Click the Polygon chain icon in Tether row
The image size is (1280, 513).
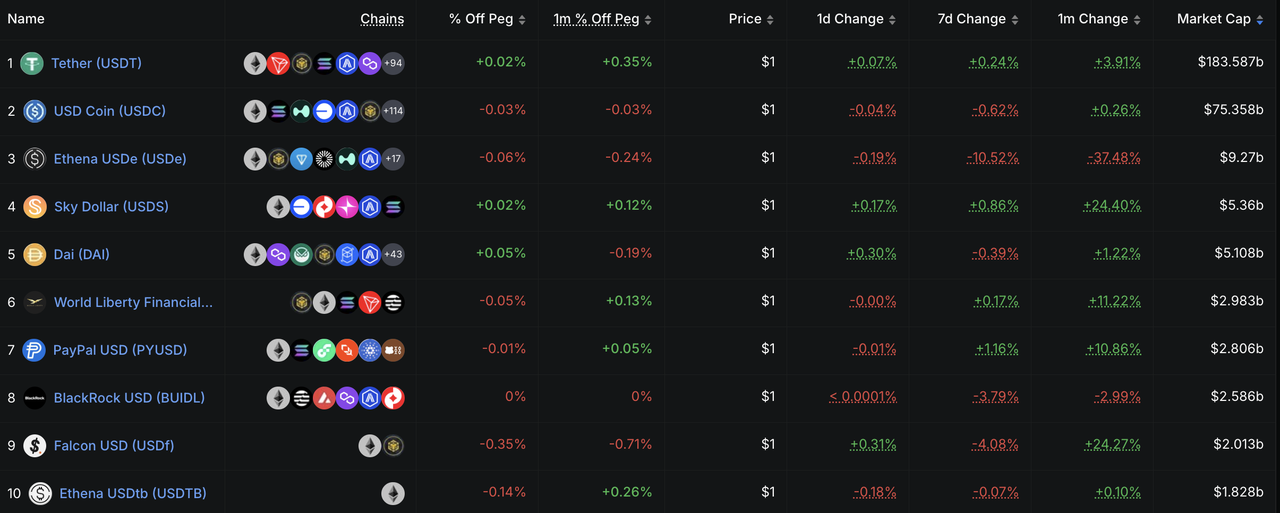click(x=370, y=63)
